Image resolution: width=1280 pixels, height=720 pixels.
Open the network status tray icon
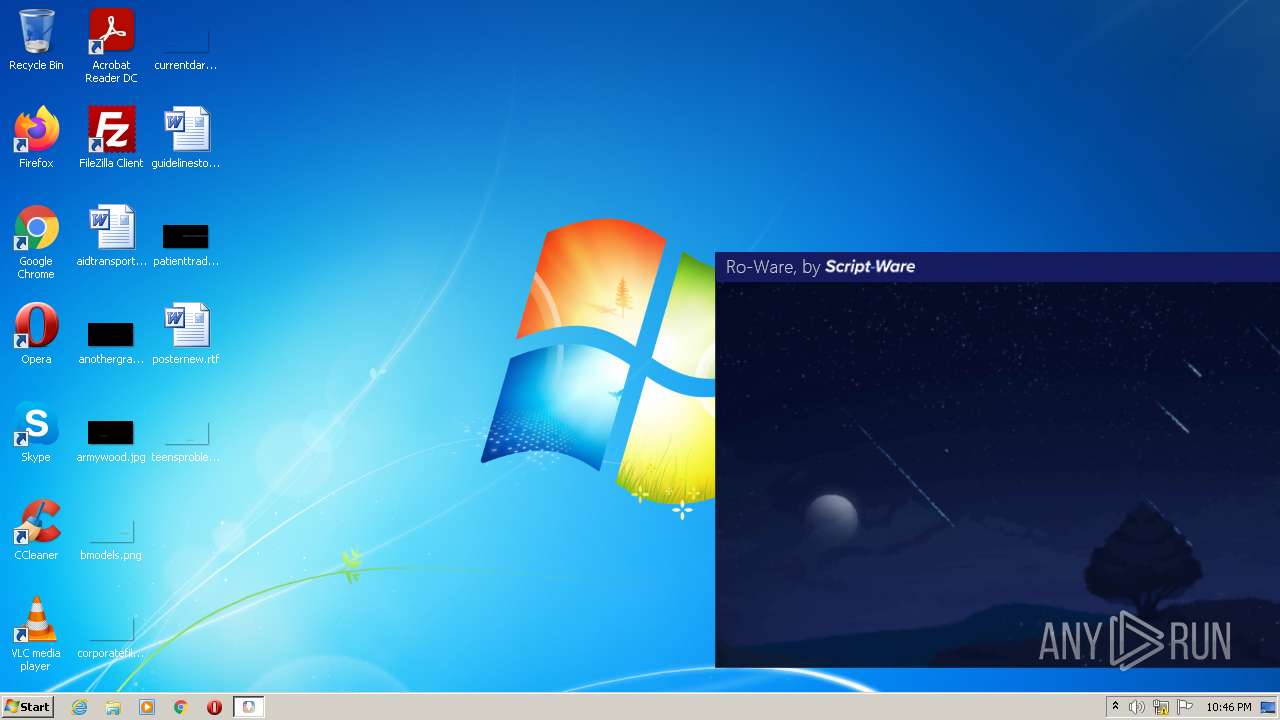click(1161, 707)
